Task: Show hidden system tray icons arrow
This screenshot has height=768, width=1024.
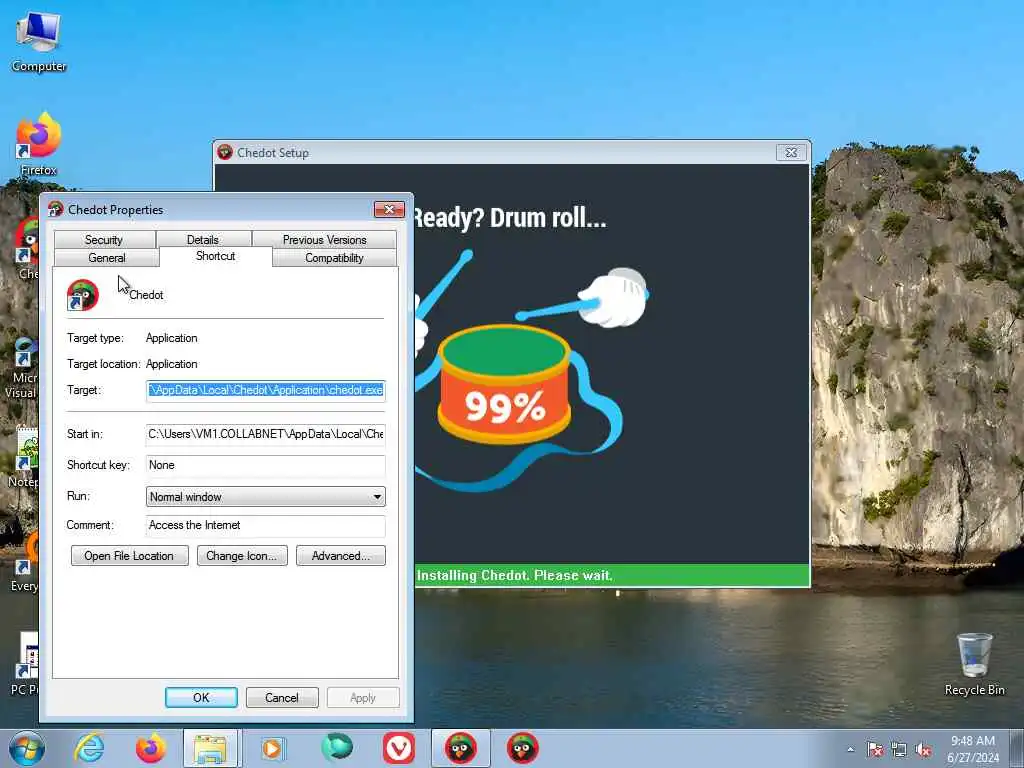Action: coord(850,750)
